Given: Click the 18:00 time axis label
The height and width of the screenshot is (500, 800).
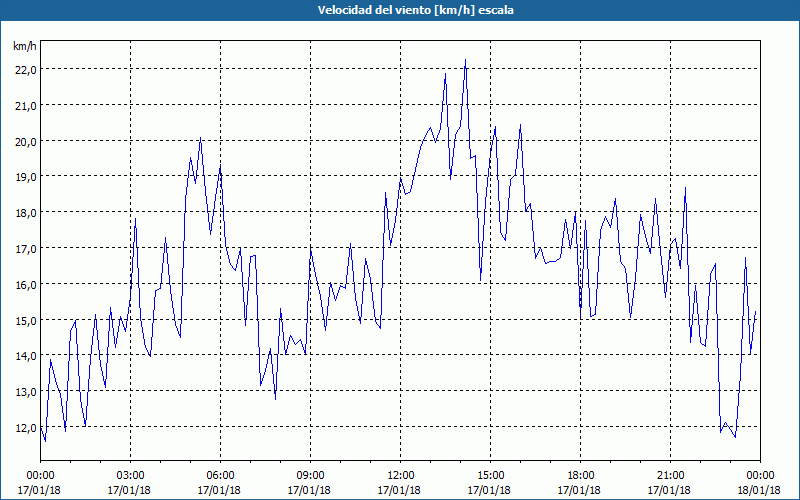Looking at the screenshot, I should pos(581,476).
